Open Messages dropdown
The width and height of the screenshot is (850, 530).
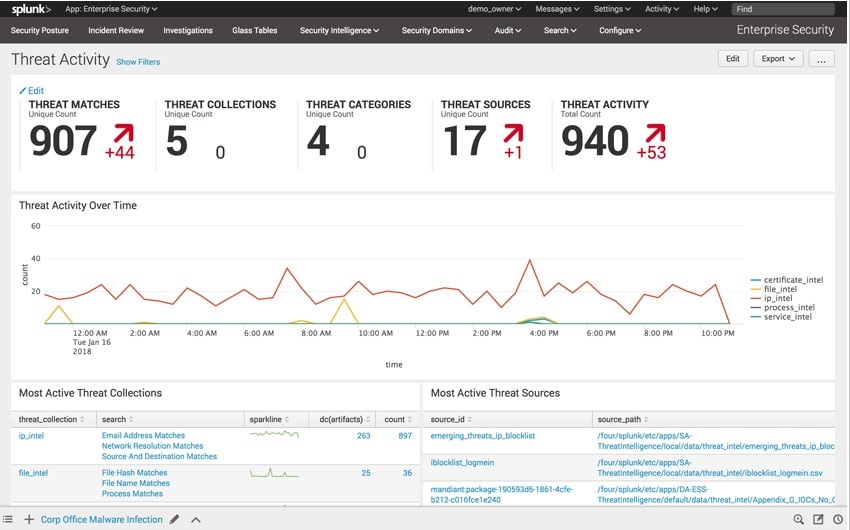click(557, 9)
